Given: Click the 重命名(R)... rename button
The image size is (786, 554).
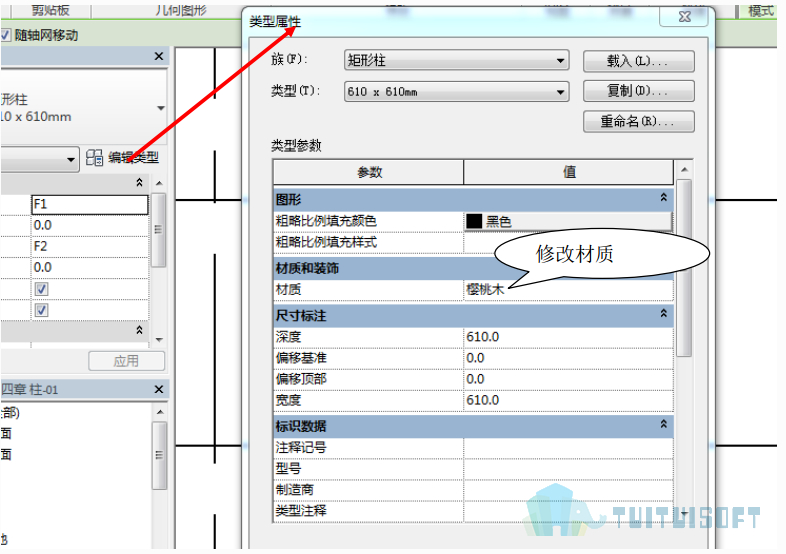Looking at the screenshot, I should click(x=639, y=121).
